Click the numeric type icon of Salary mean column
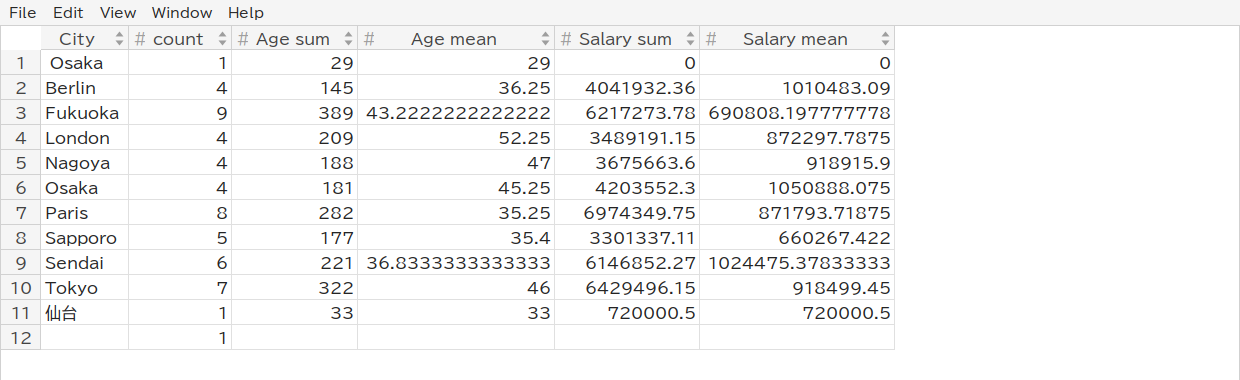 711,39
